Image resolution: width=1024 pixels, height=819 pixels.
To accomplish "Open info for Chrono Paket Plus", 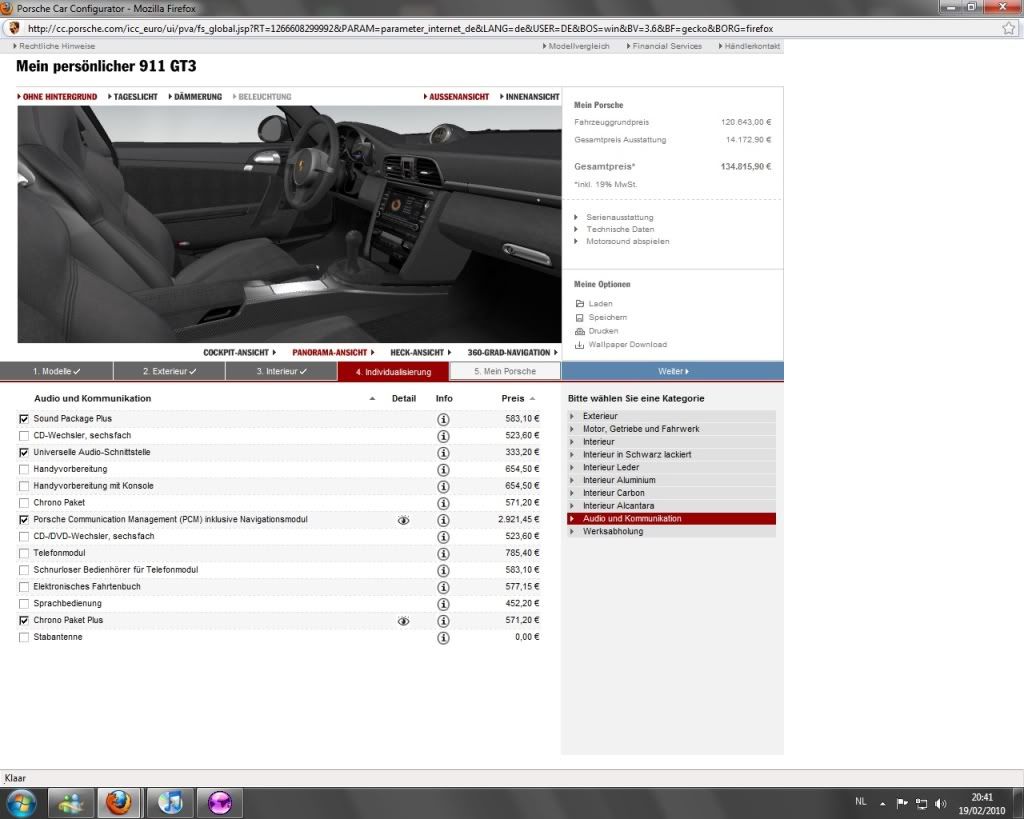I will click(443, 621).
